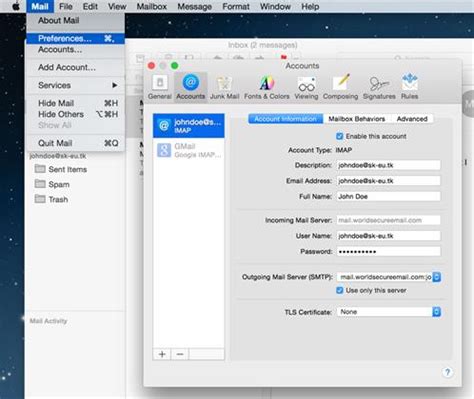Open the File menu
The width and height of the screenshot is (474, 399).
[x=66, y=6]
